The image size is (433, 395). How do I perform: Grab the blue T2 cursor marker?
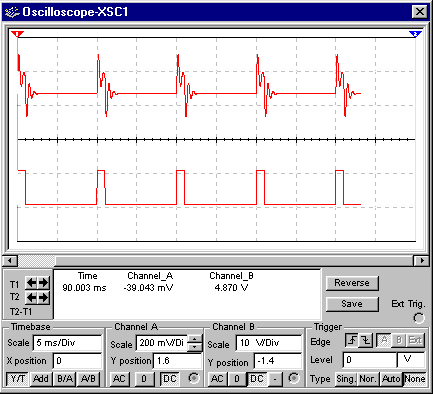pyautogui.click(x=415, y=34)
